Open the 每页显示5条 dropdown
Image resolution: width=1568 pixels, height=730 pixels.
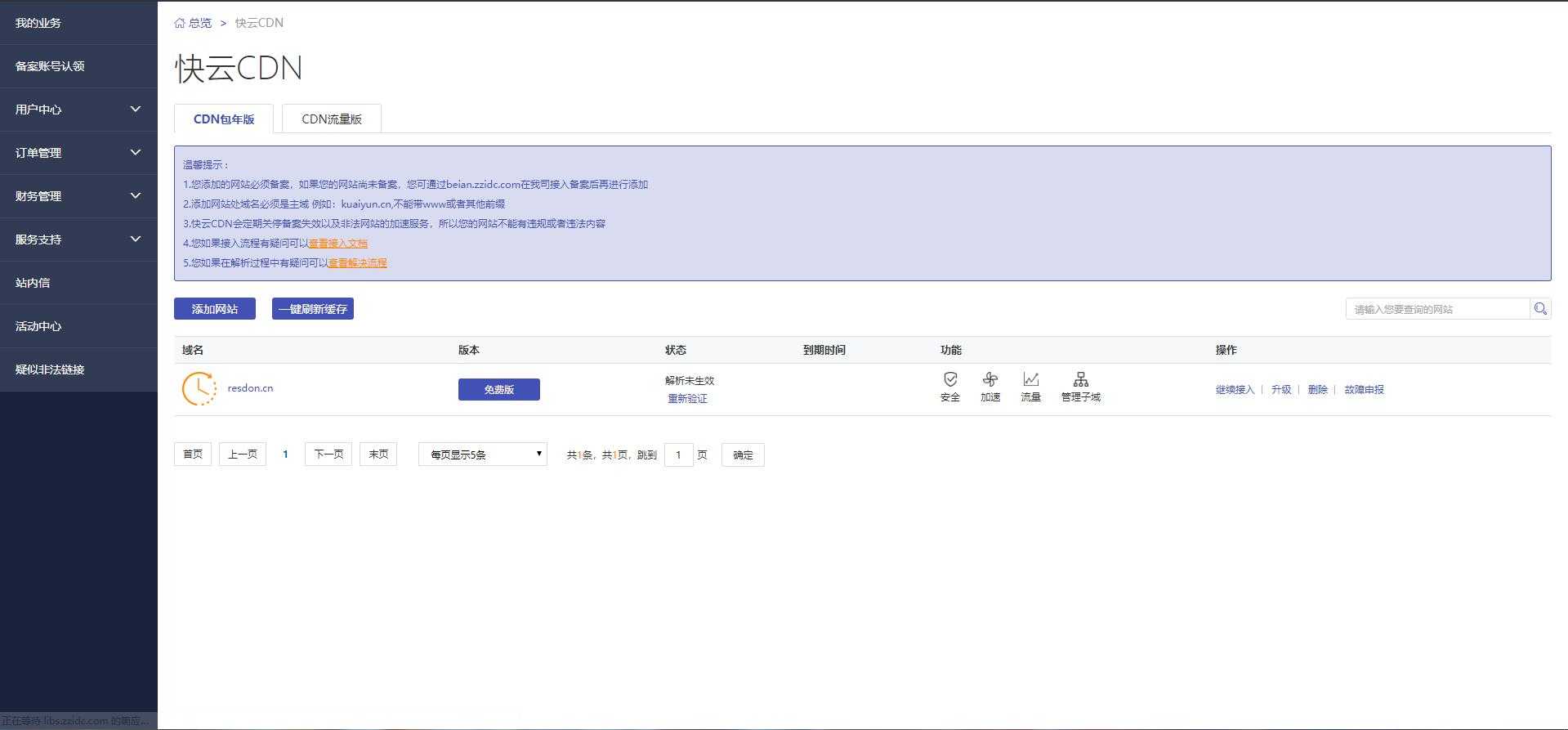483,455
